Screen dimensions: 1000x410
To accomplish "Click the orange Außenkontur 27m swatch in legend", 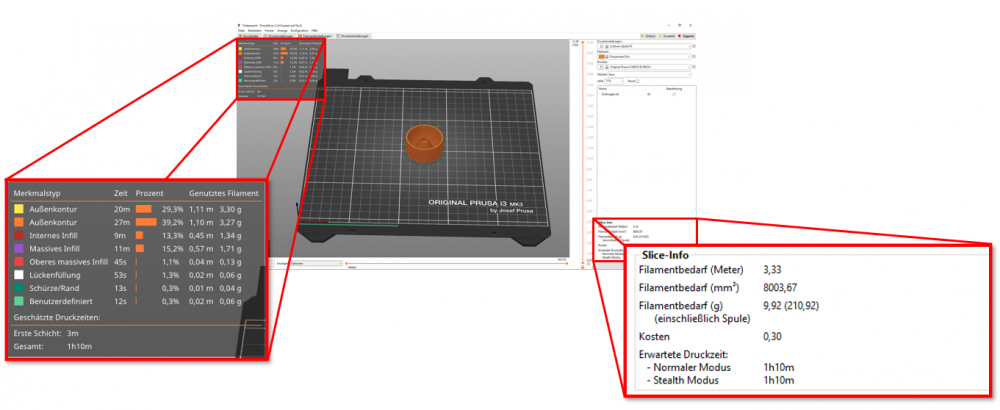I will click(x=18, y=223).
